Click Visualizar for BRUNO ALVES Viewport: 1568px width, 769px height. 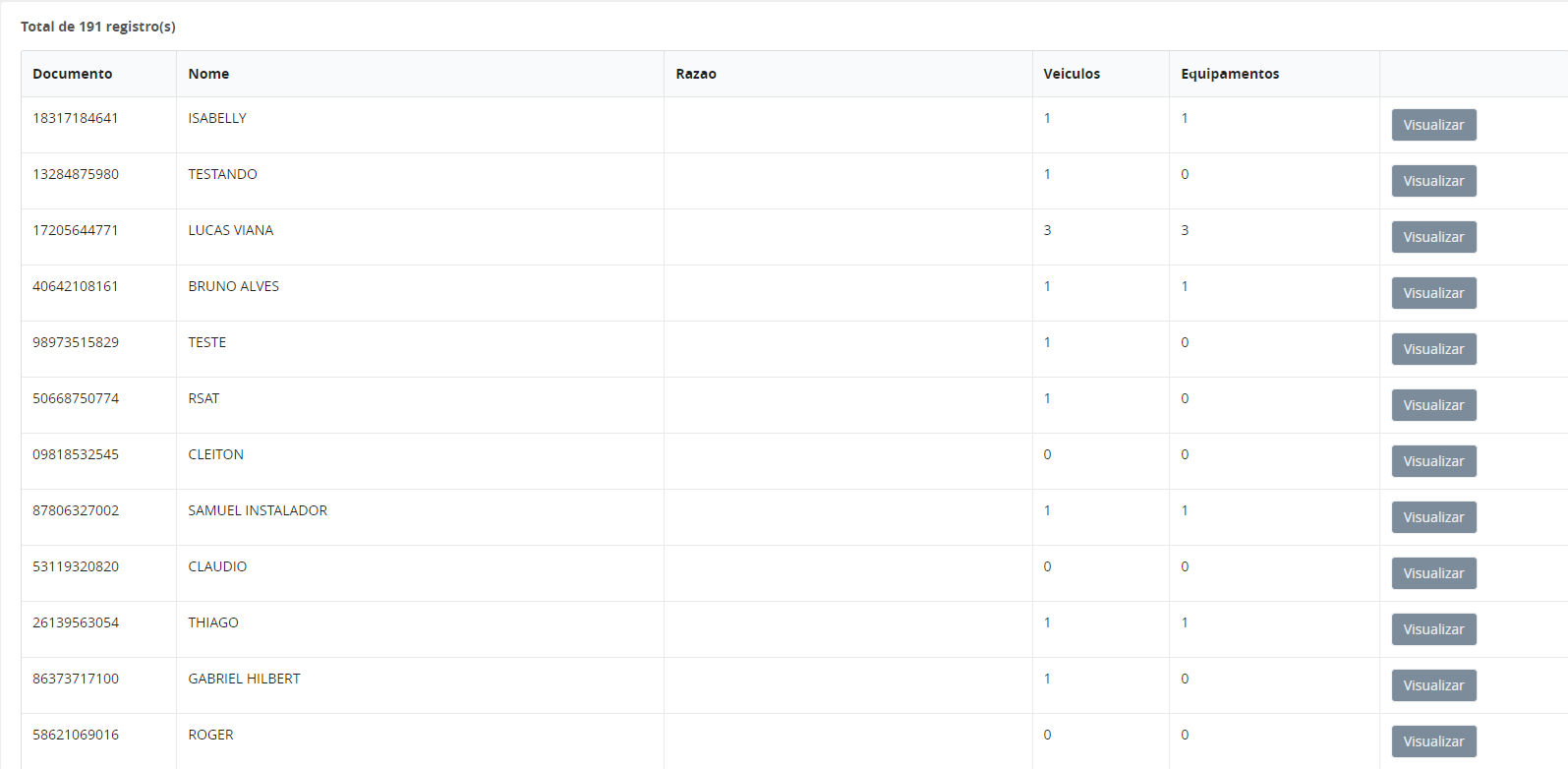[x=1433, y=293]
